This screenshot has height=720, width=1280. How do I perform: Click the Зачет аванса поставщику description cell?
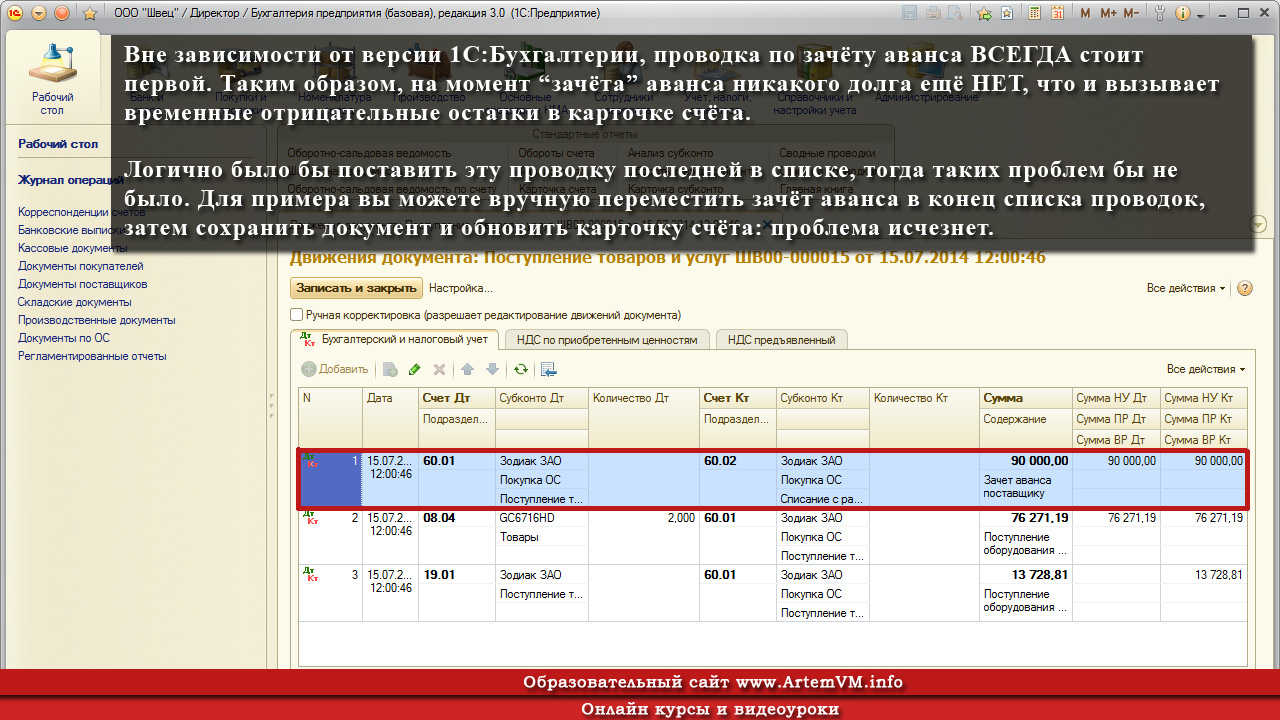(x=1026, y=486)
